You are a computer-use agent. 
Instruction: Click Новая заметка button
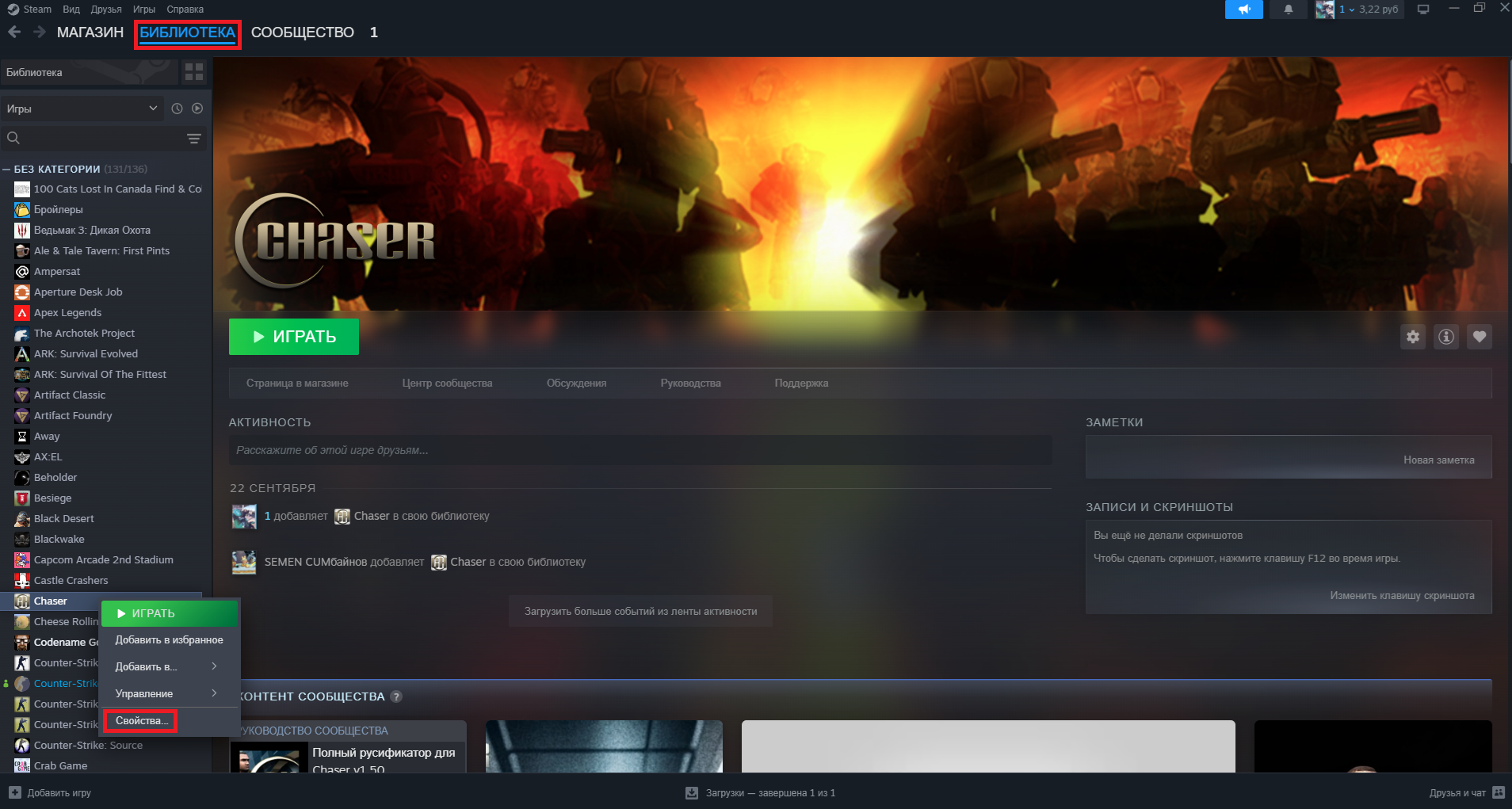pyautogui.click(x=1439, y=460)
